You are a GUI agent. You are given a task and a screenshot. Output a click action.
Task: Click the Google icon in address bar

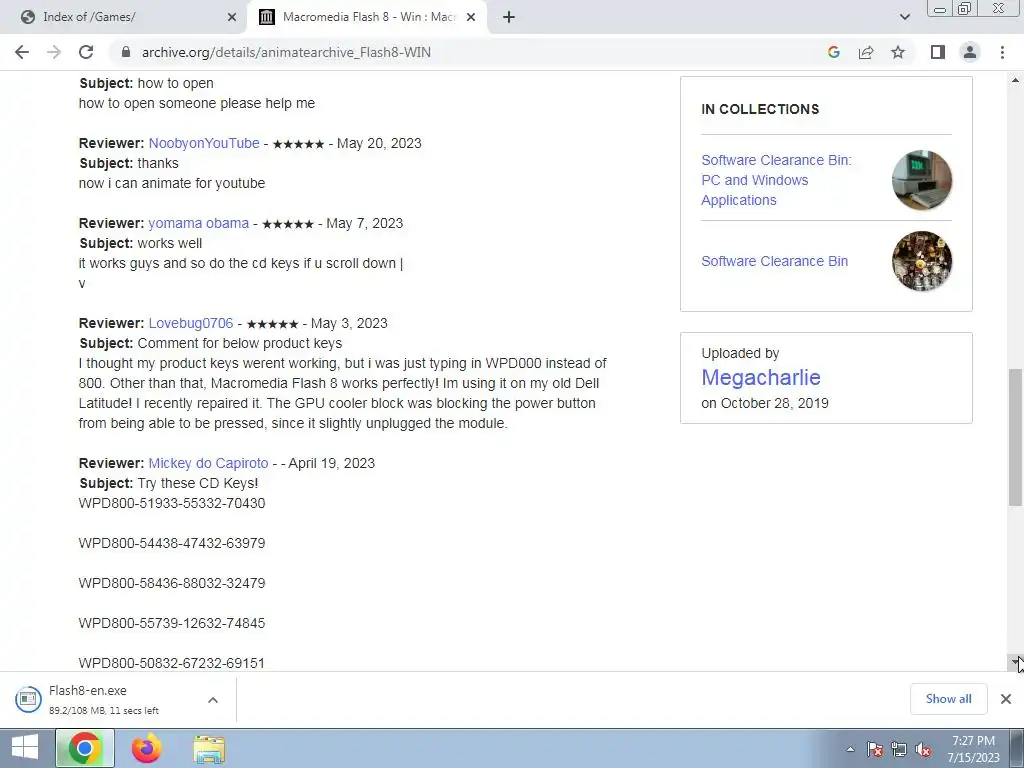(833, 52)
